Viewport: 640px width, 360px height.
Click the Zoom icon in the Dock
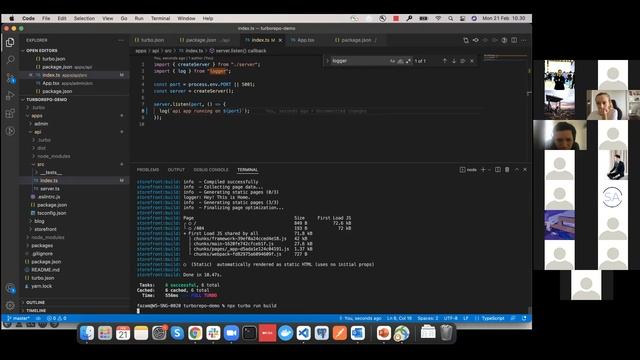pos(231,333)
